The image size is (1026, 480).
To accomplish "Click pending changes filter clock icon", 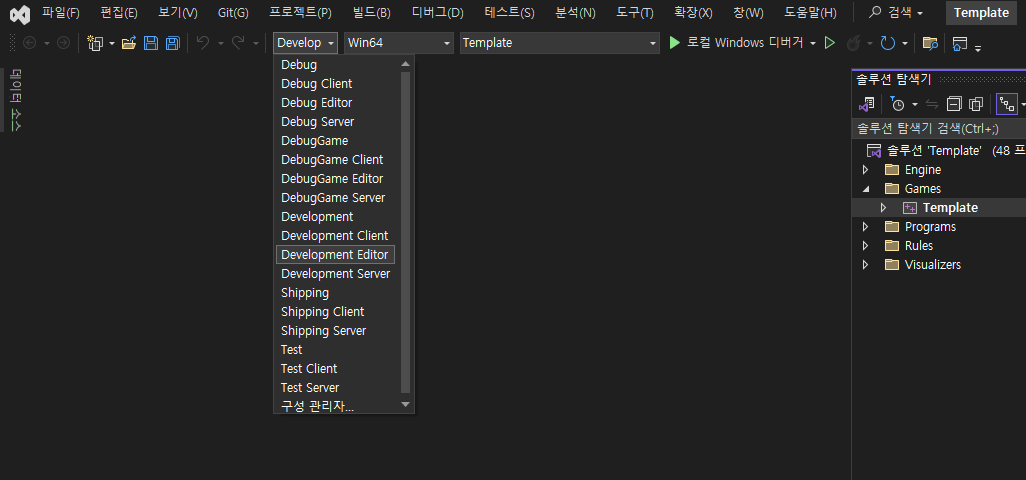I will click(897, 104).
